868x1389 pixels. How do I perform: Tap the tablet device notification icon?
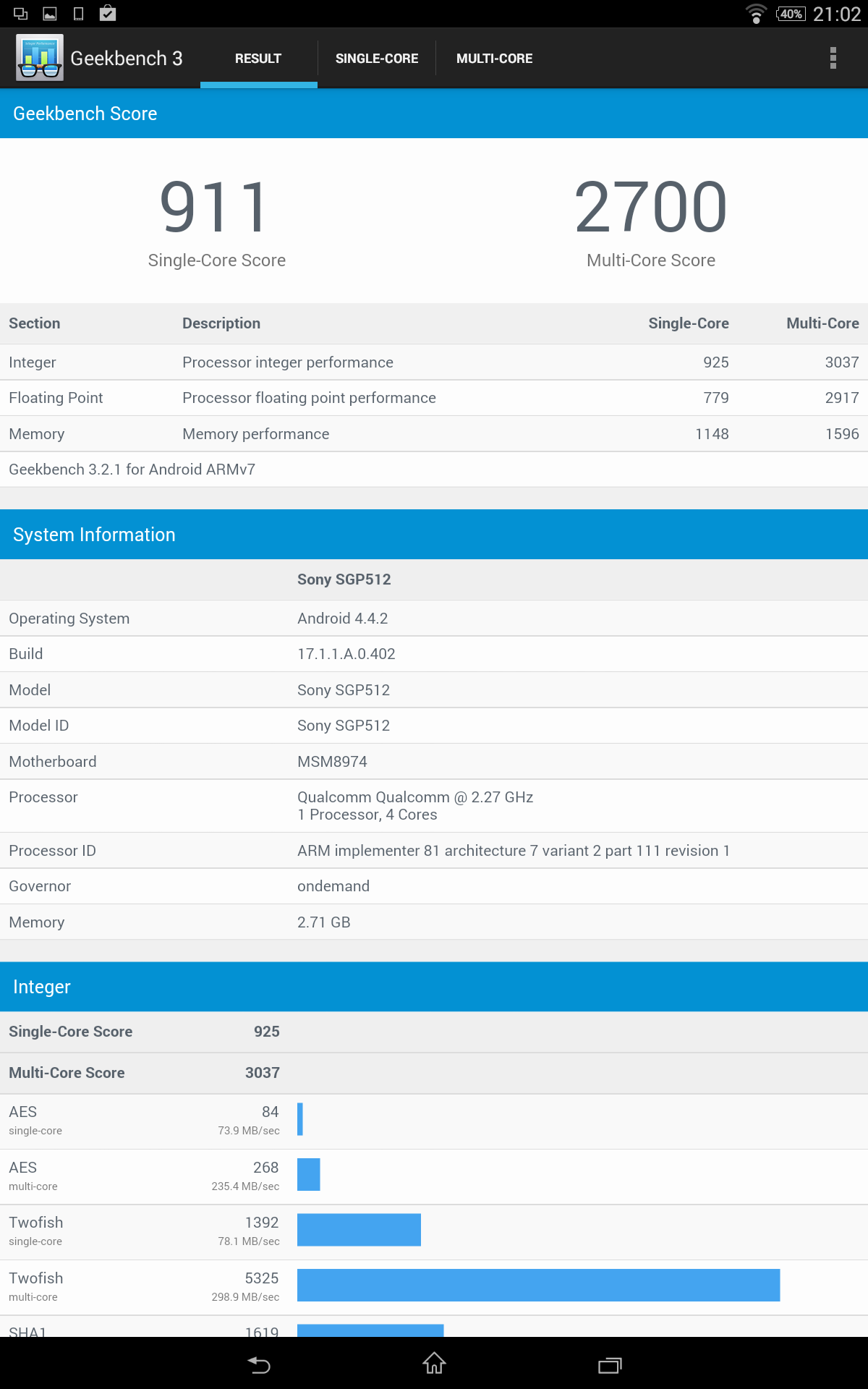click(x=79, y=13)
